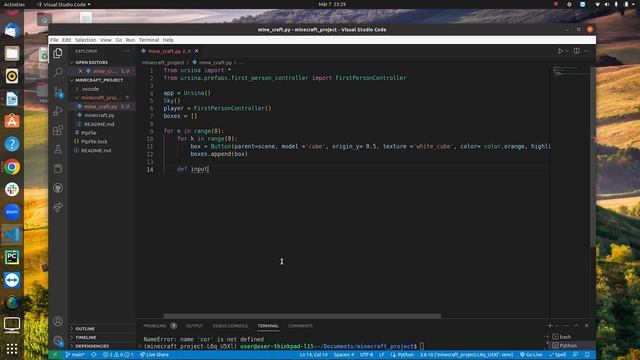Start Live Share from status bar

(154, 355)
